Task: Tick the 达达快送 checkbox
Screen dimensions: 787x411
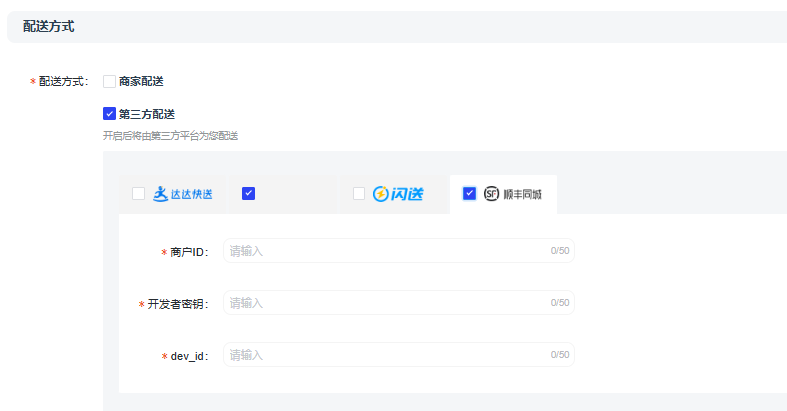Action: pos(138,194)
